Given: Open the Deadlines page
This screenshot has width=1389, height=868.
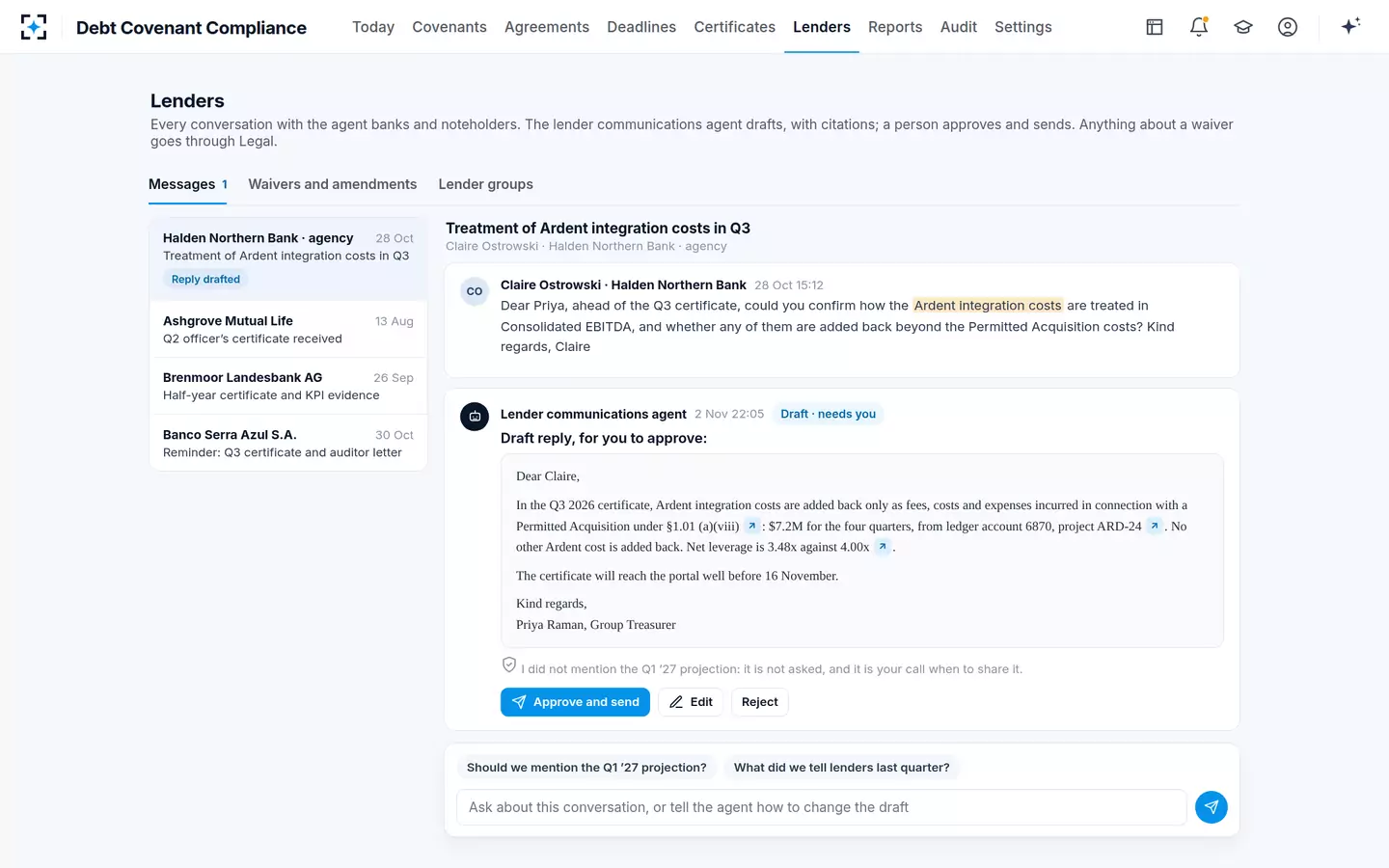Looking at the screenshot, I should click(641, 27).
